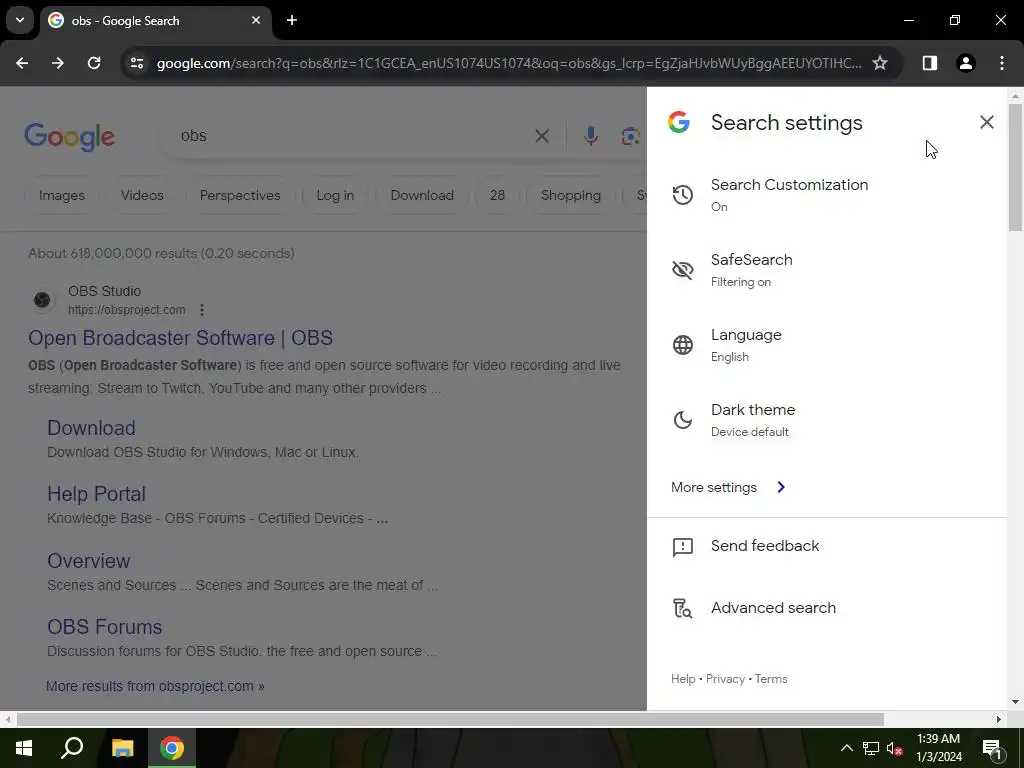This screenshot has height=768, width=1024.
Task: Open SafeSearch filtering setting
Action: (x=827, y=270)
